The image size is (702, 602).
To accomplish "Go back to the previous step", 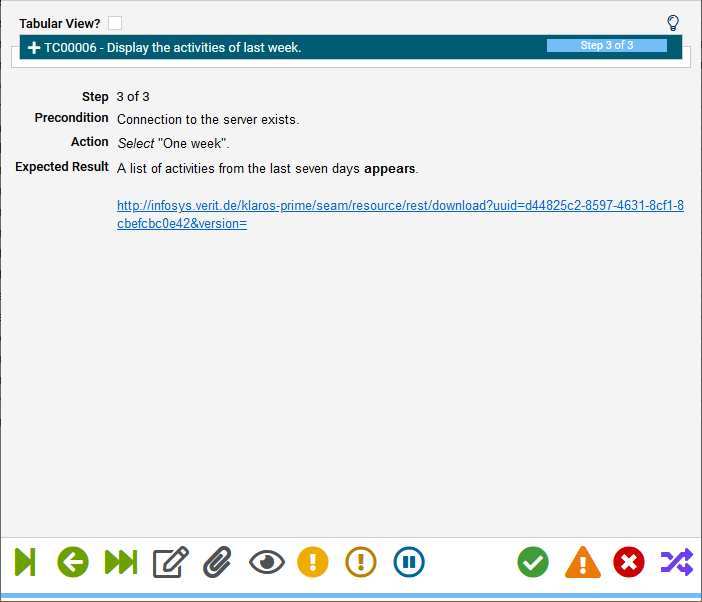I will point(73,562).
